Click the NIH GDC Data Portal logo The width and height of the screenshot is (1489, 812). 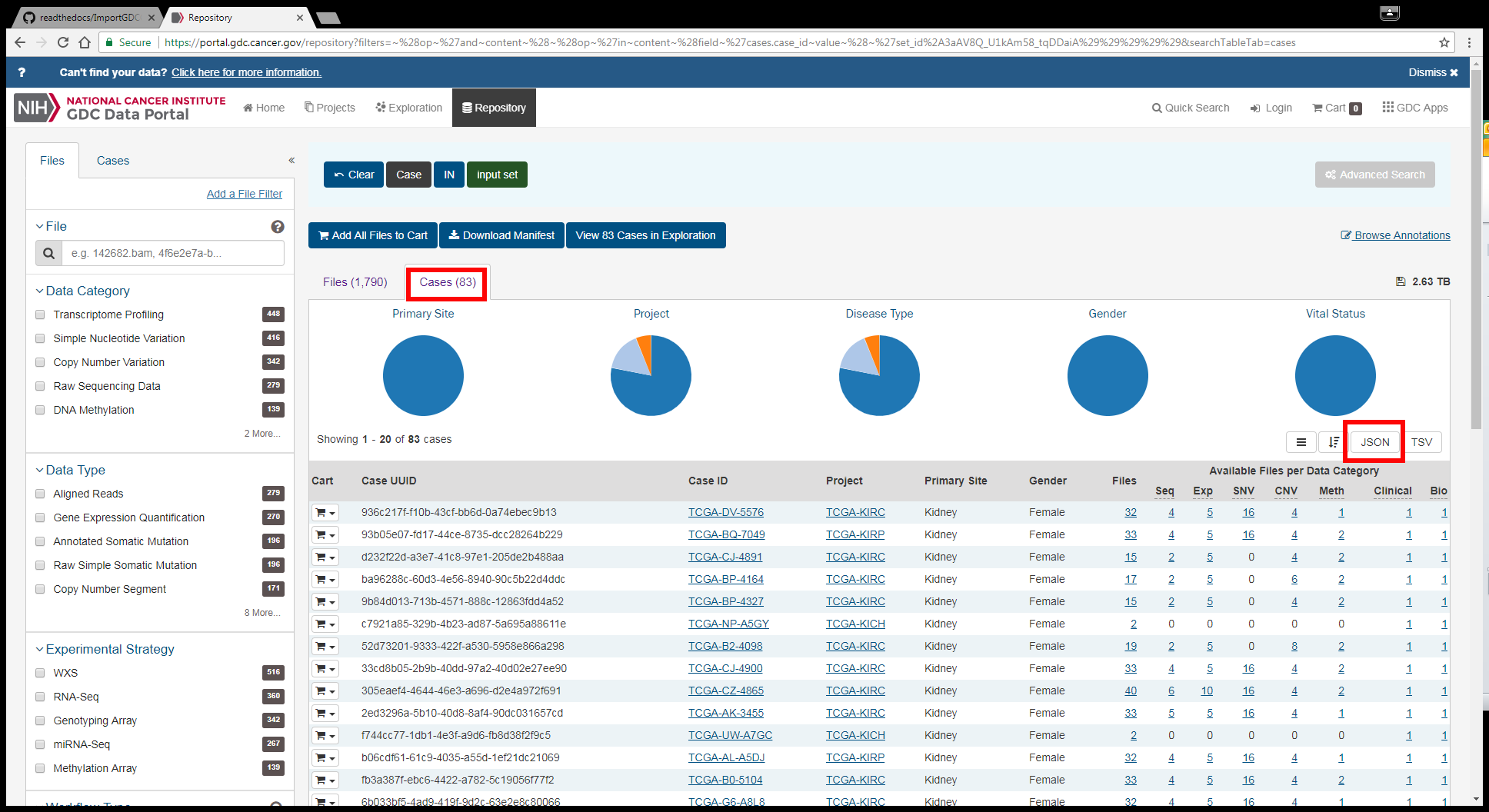point(120,108)
